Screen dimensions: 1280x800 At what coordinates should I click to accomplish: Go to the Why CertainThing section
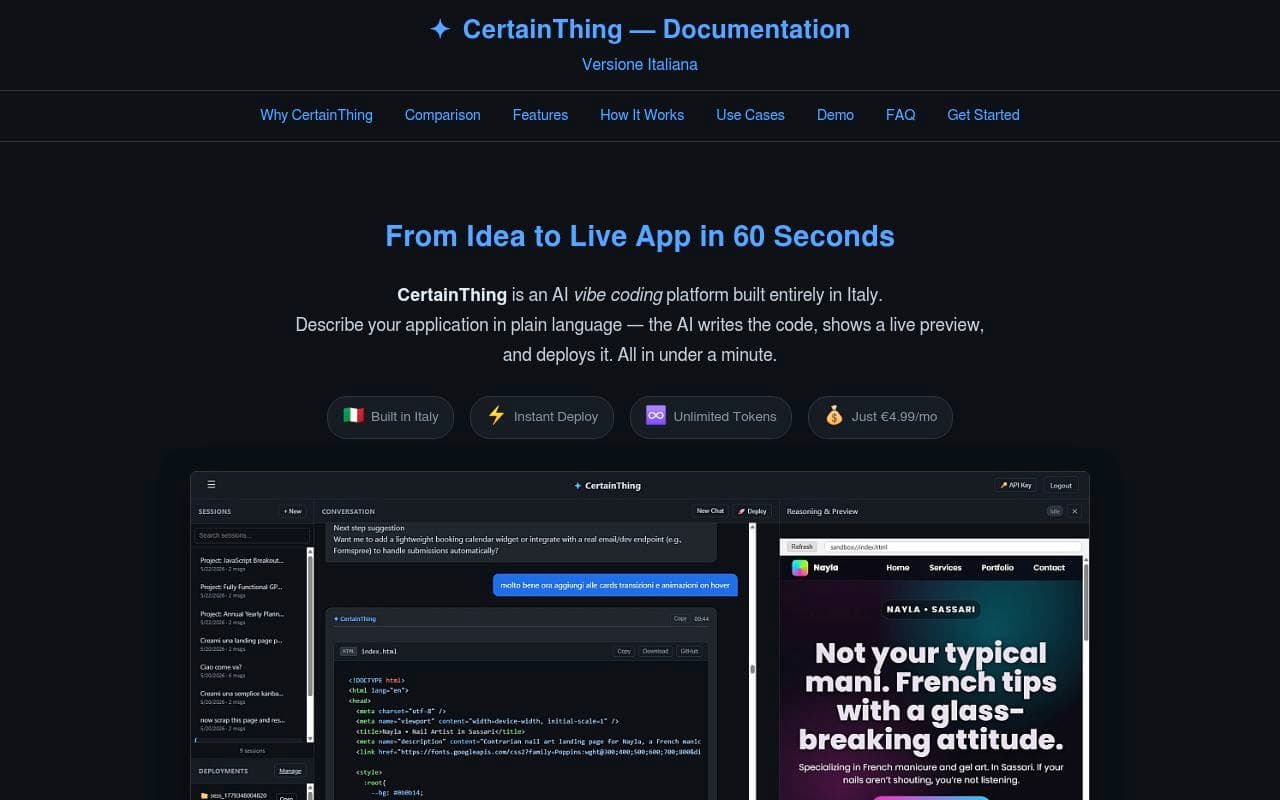tap(316, 115)
